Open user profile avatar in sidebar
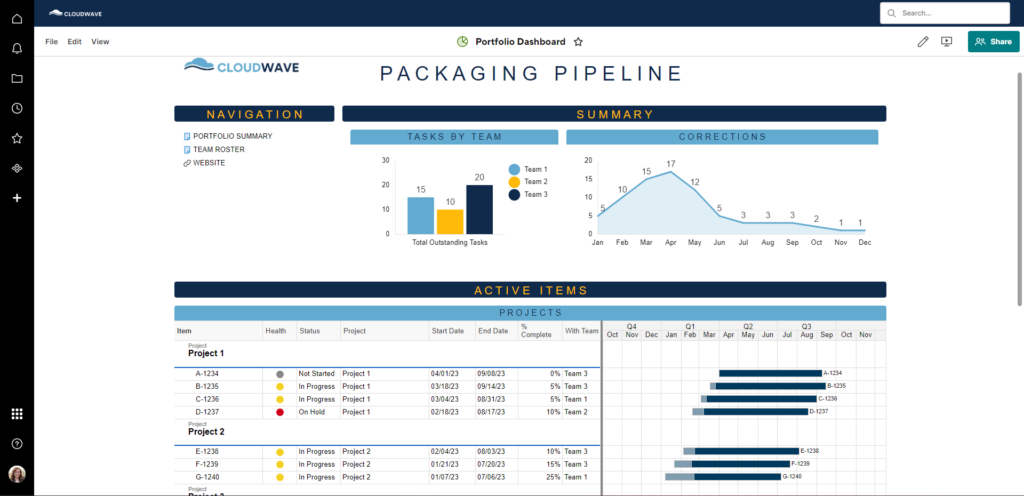Viewport: 1024px width, 496px height. click(x=17, y=473)
